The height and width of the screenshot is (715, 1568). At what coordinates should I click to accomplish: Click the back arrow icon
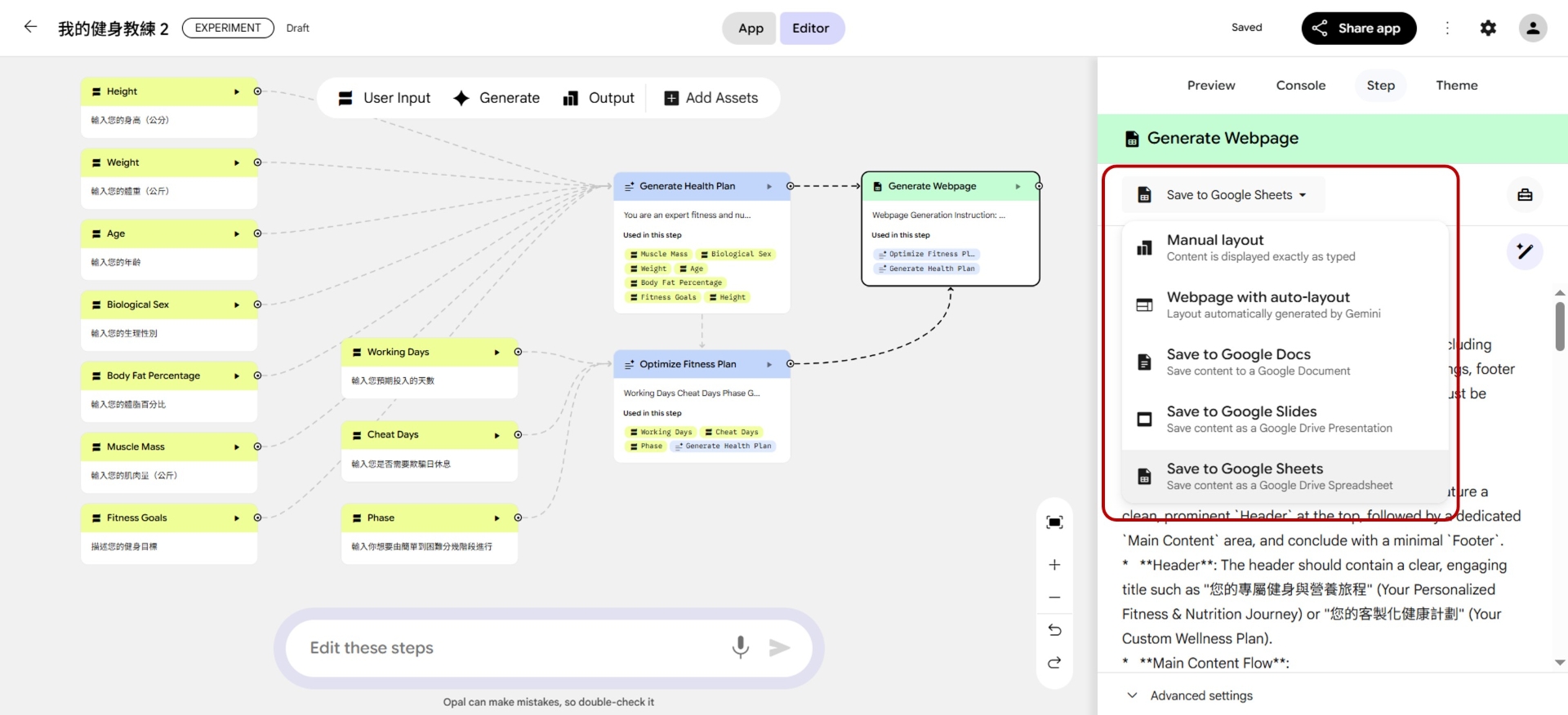click(30, 27)
